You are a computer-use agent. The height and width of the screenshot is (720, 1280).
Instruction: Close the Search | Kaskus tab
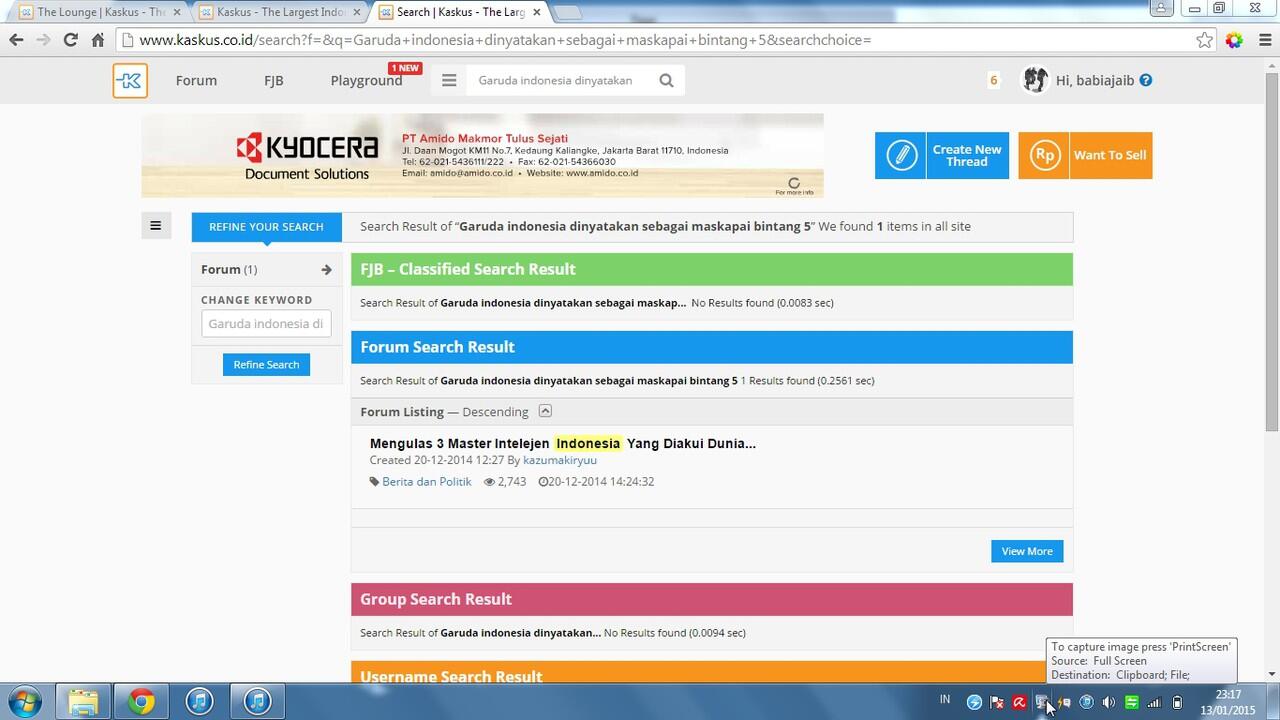coord(536,12)
